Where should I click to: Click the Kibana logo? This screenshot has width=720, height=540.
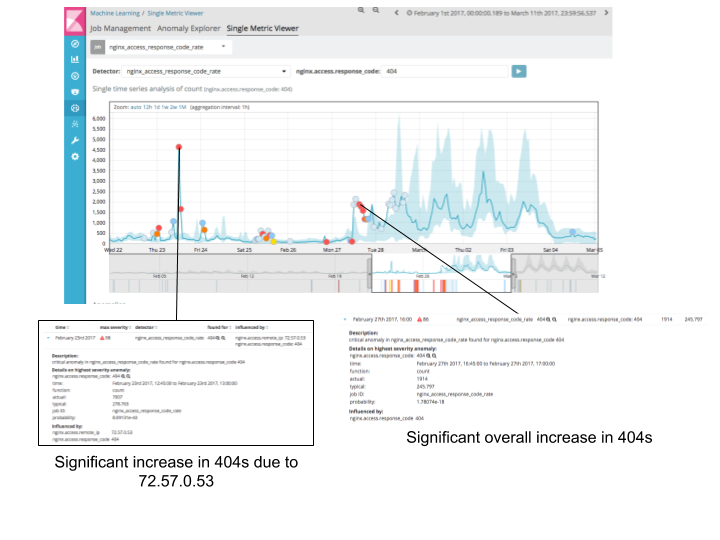coord(75,21)
